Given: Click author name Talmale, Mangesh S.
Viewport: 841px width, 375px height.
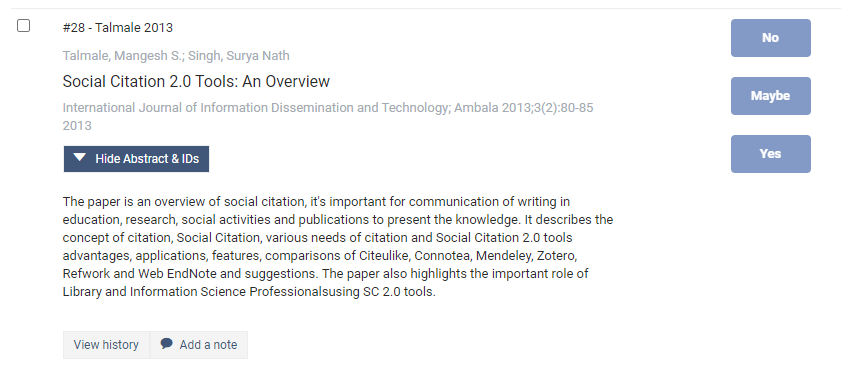Looking at the screenshot, I should [122, 56].
